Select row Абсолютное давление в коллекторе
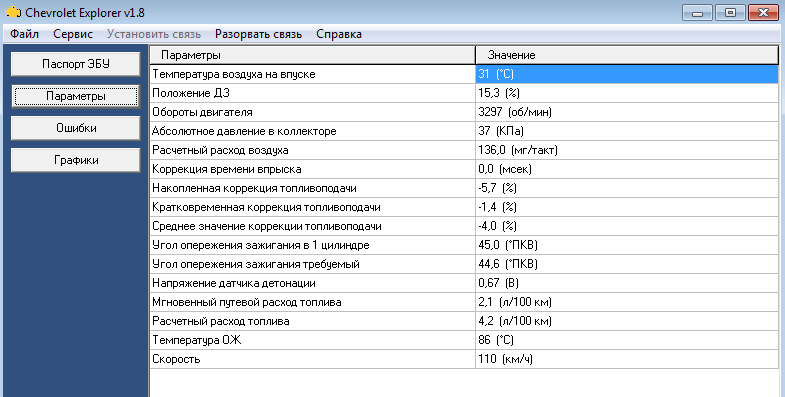Image resolution: width=785 pixels, height=397 pixels. tap(464, 131)
